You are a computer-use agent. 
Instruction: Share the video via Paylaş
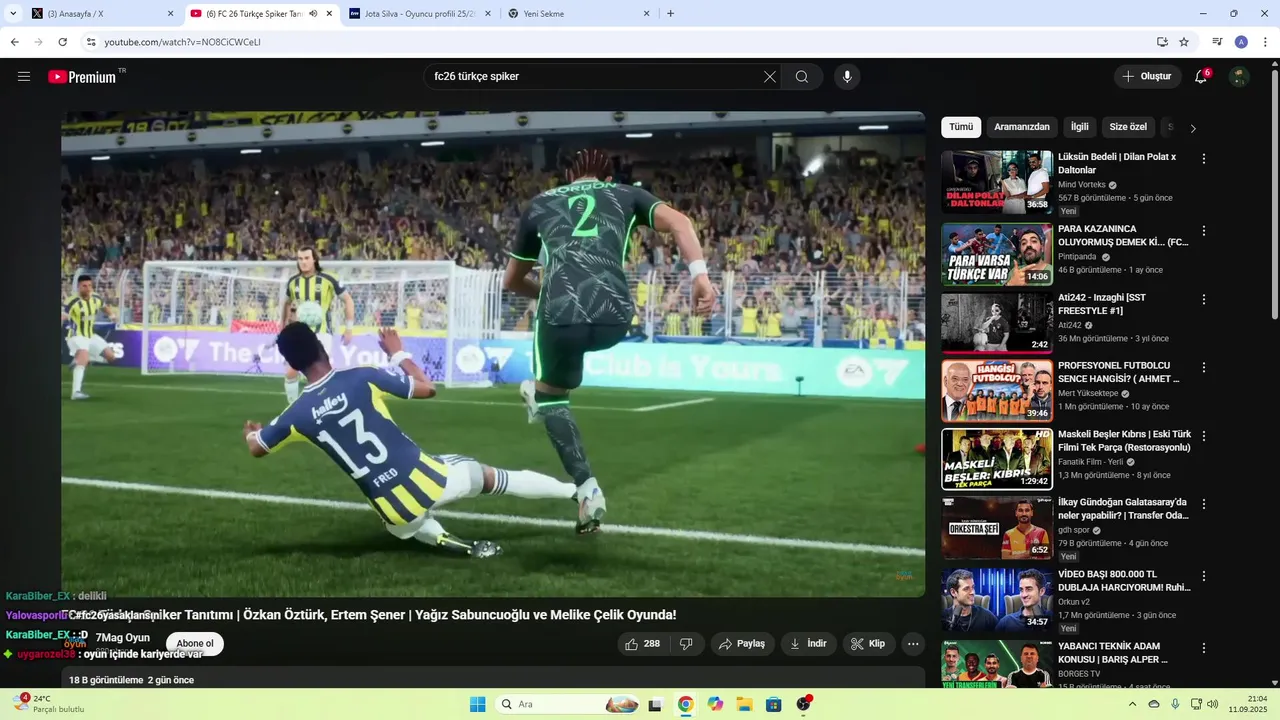(x=742, y=644)
